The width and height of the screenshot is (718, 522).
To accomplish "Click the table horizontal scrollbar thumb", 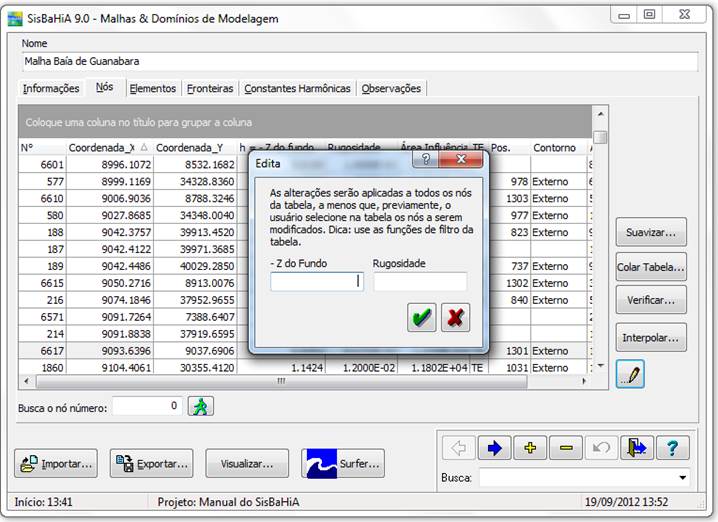I will (281, 381).
